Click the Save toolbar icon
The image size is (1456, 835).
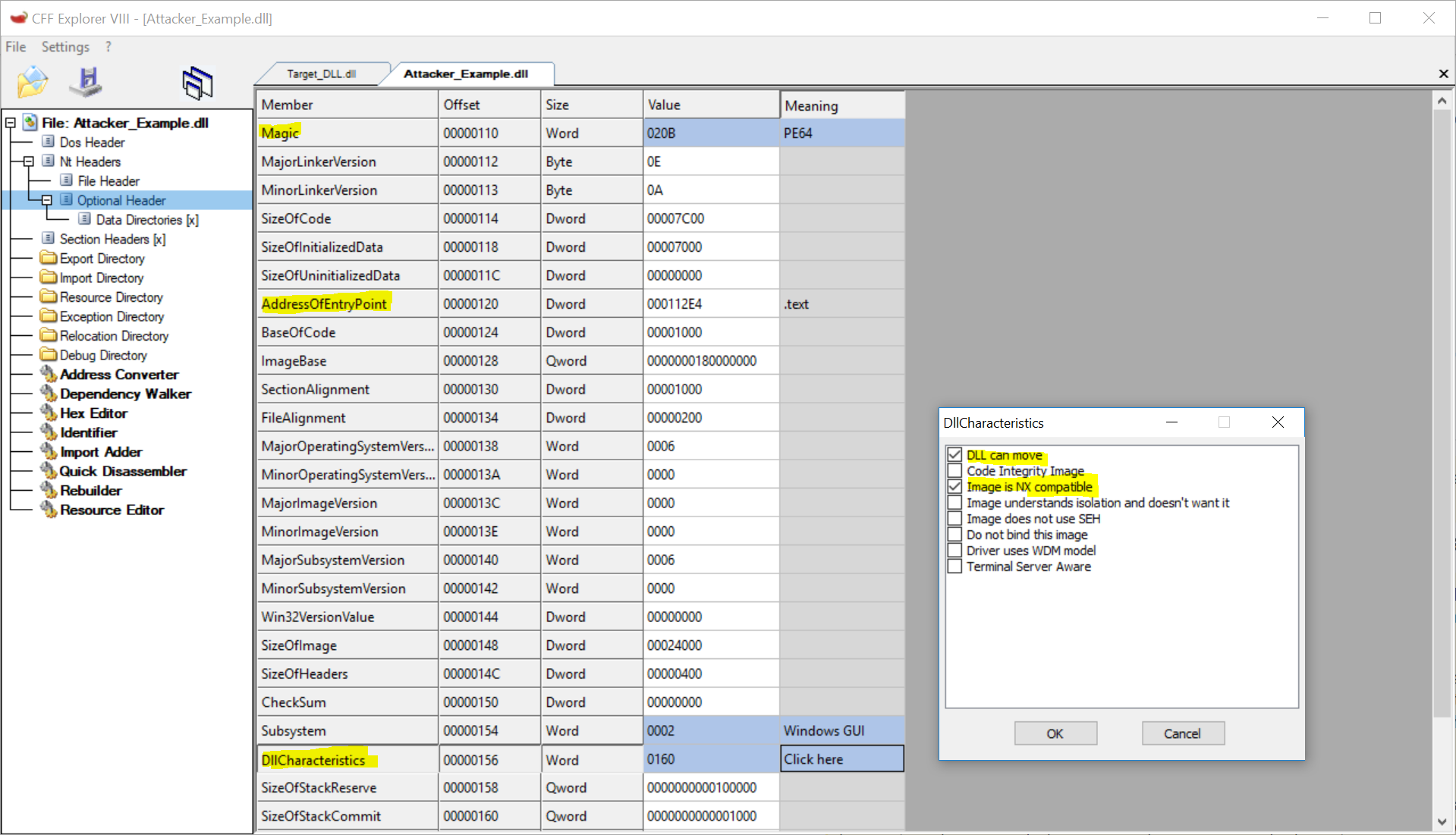86,82
